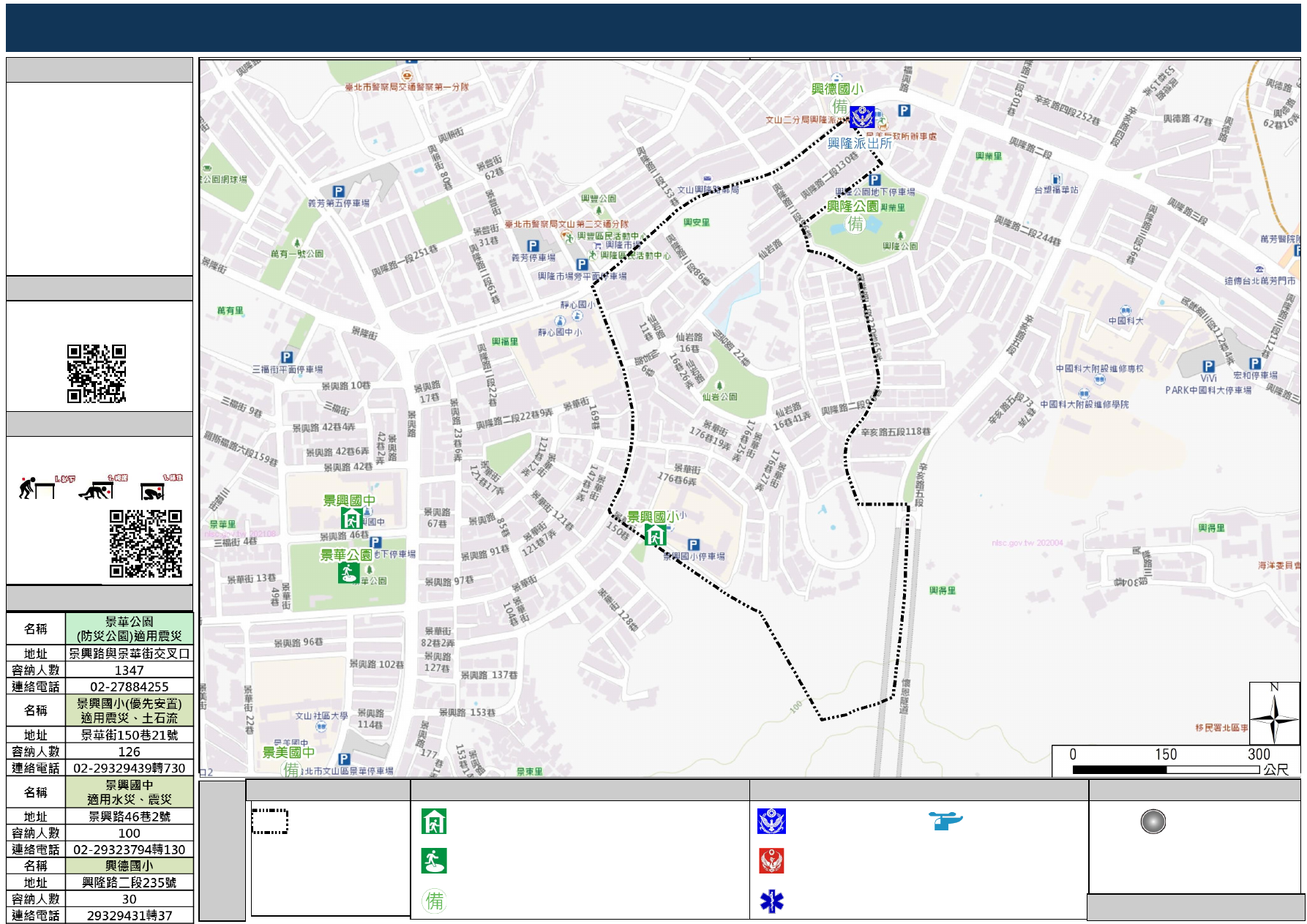Click the 備 marker beside 興德國小
Screen dimensions: 1307x924
(840, 107)
